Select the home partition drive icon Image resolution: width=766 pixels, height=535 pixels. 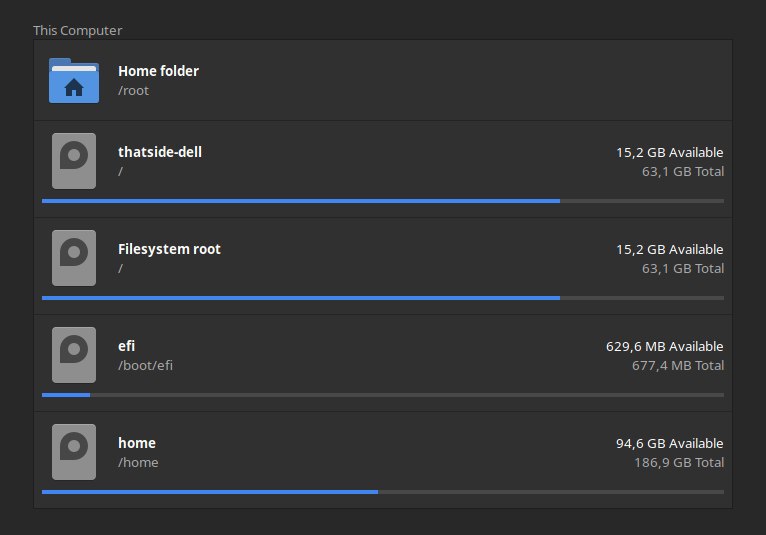coord(74,452)
